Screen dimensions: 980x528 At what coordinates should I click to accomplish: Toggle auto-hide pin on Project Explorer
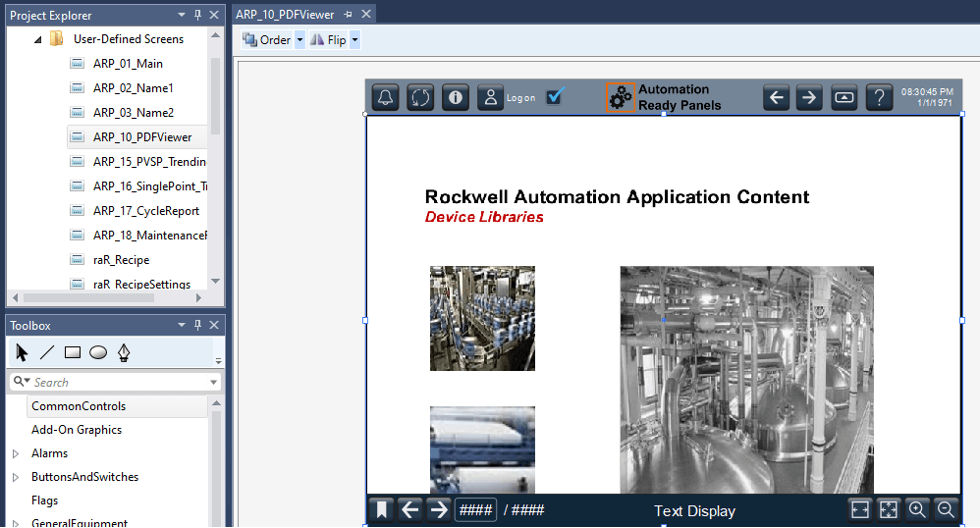click(x=198, y=15)
